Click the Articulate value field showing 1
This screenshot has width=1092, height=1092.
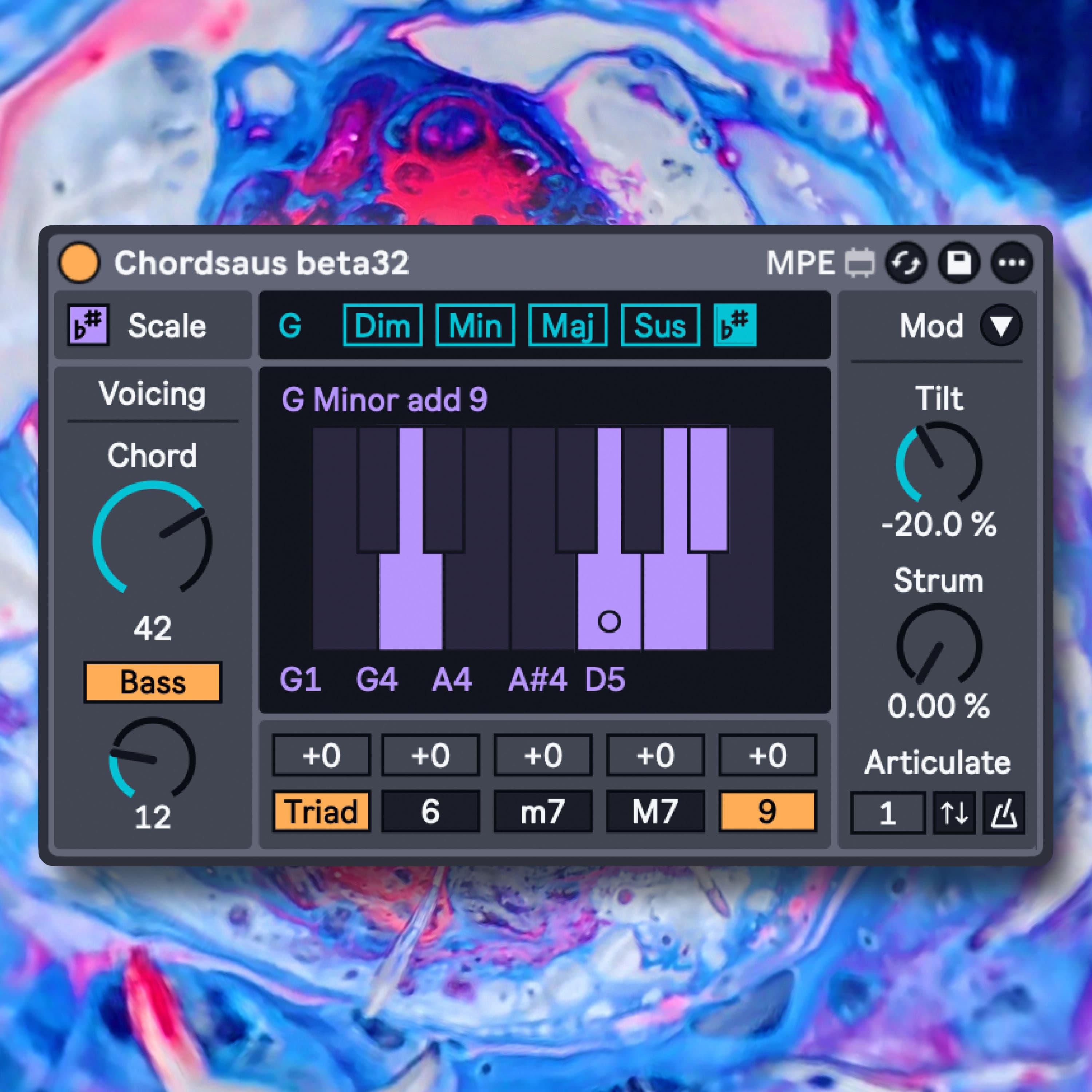coord(888,813)
